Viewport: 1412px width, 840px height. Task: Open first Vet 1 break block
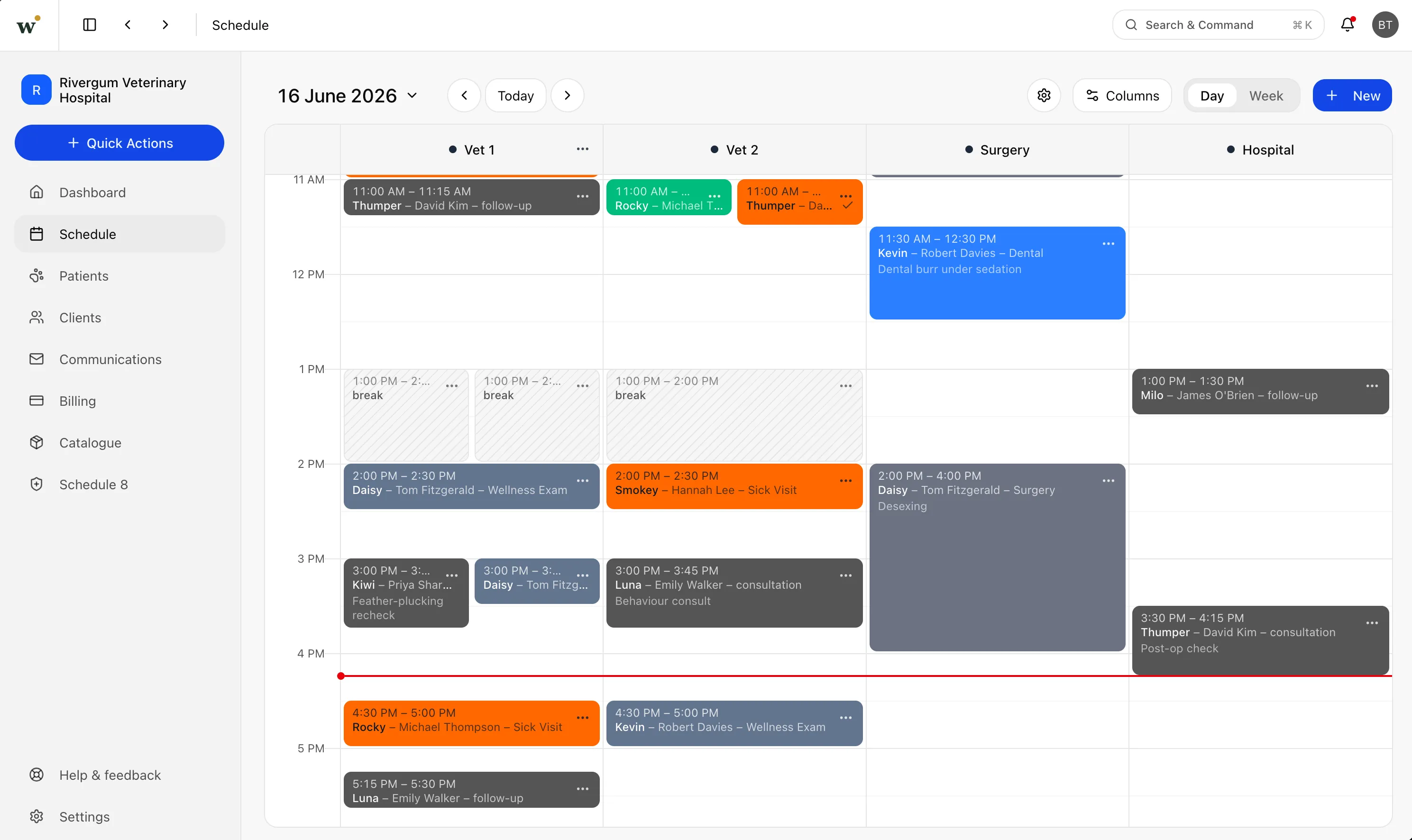point(406,415)
